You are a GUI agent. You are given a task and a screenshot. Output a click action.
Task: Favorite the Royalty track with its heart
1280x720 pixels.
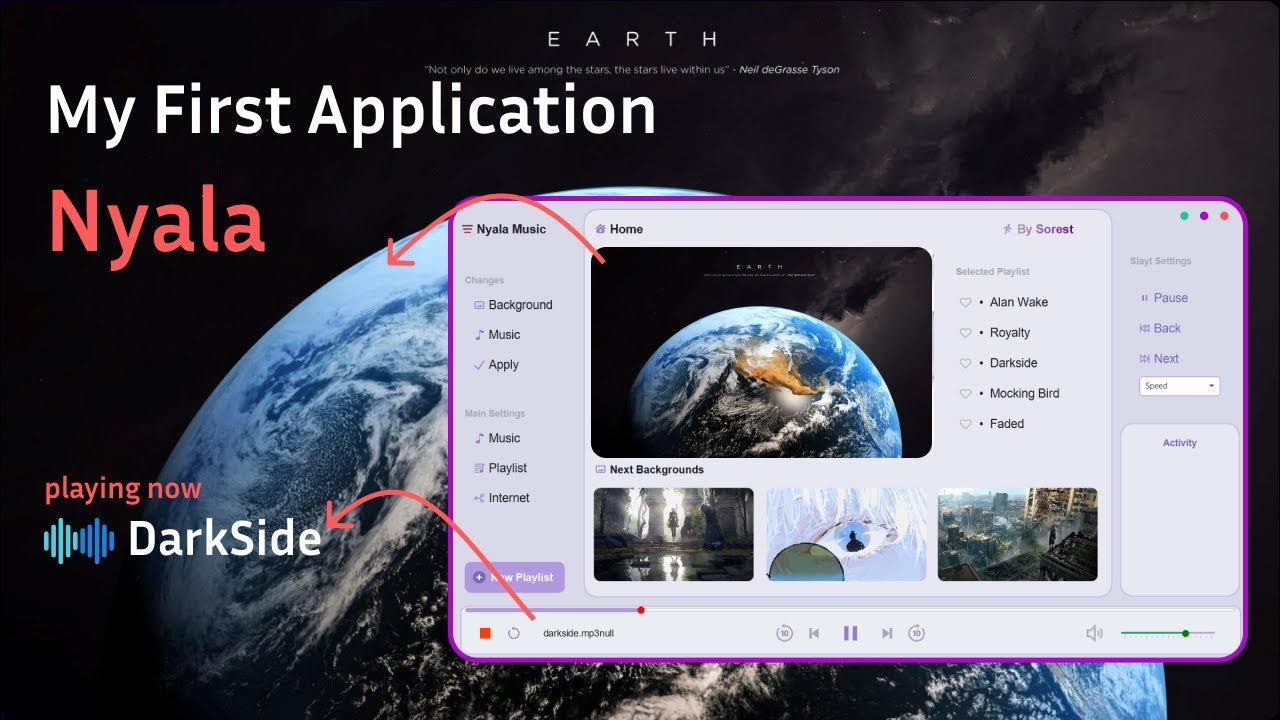click(x=965, y=333)
